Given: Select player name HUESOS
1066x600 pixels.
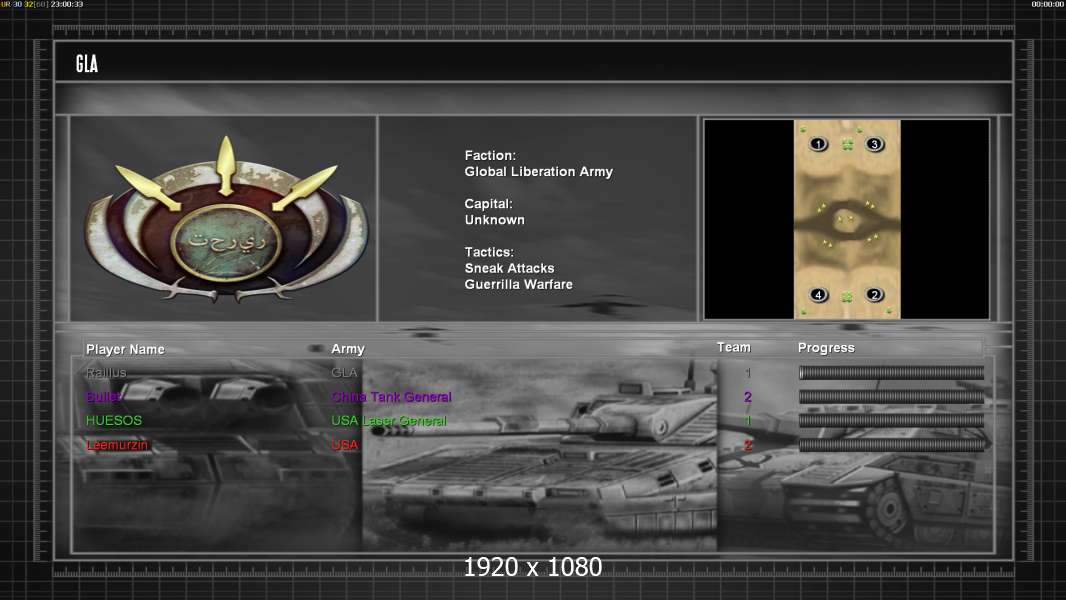Looking at the screenshot, I should click(x=114, y=421).
